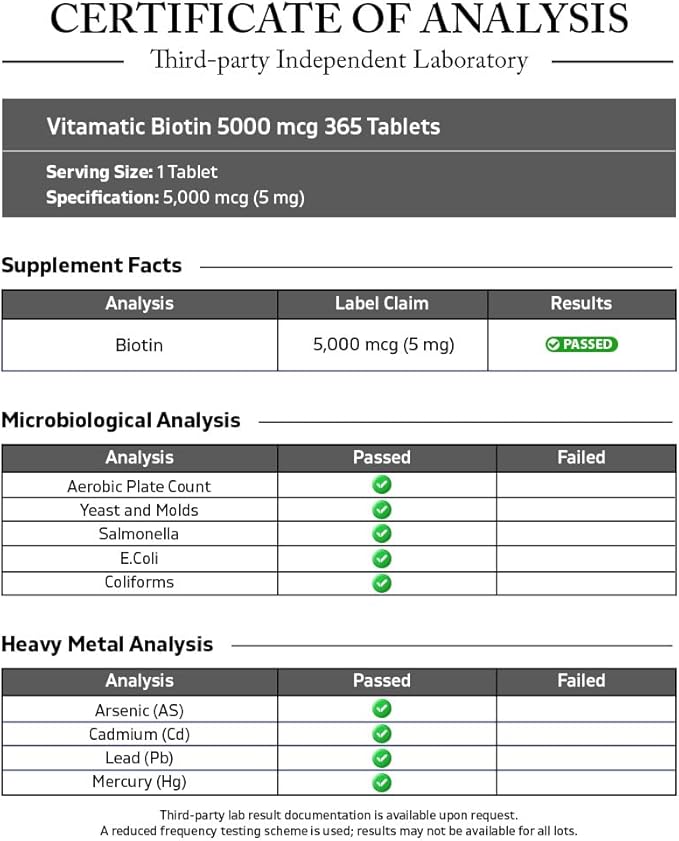The height and width of the screenshot is (841, 679).
Task: Click the Microbiological Analysis section heading
Action: tap(121, 420)
